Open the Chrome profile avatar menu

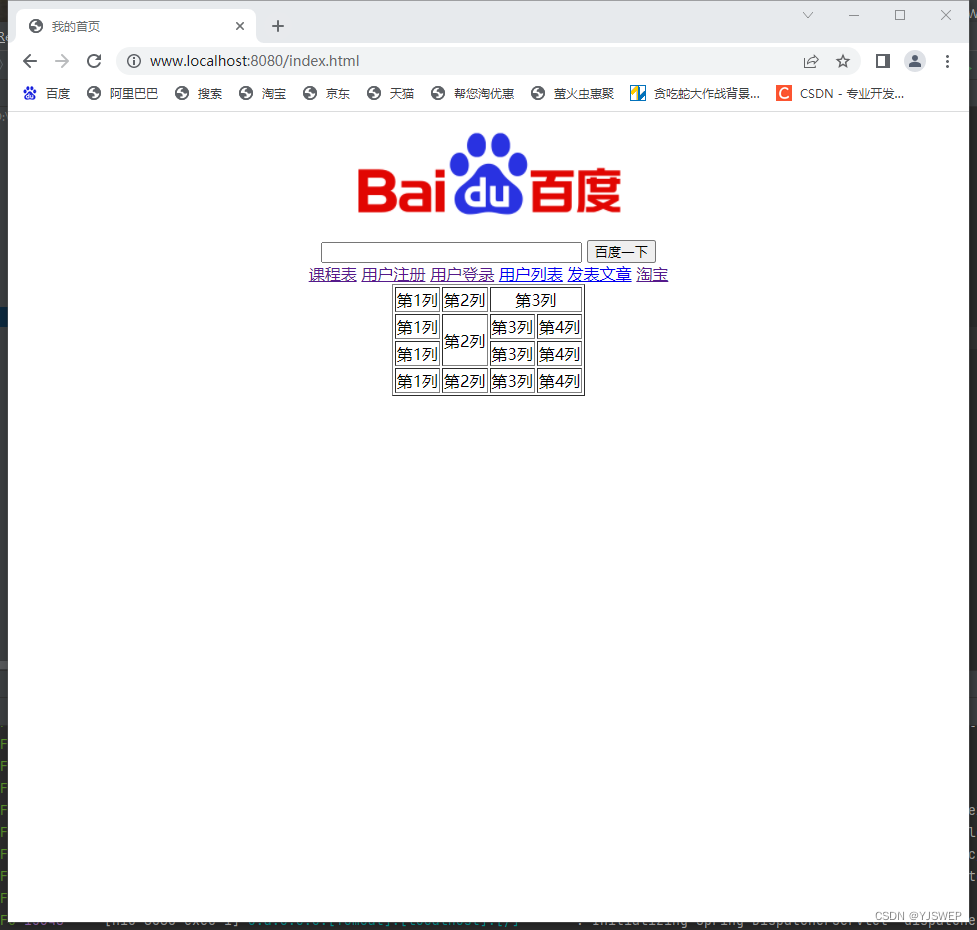point(915,61)
